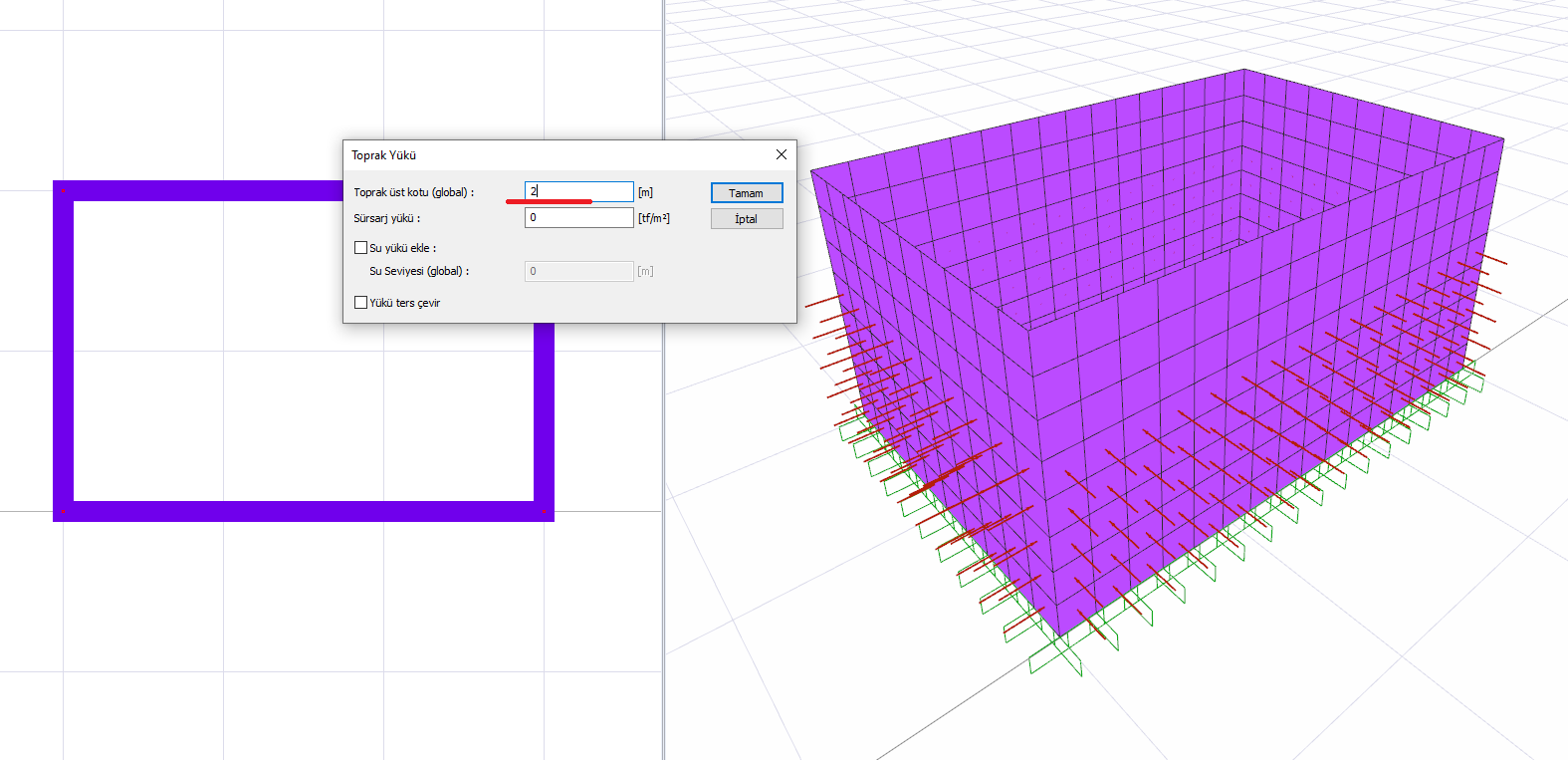Image resolution: width=1568 pixels, height=760 pixels.
Task: Click the tf/m² unit label
Action: coord(654,218)
